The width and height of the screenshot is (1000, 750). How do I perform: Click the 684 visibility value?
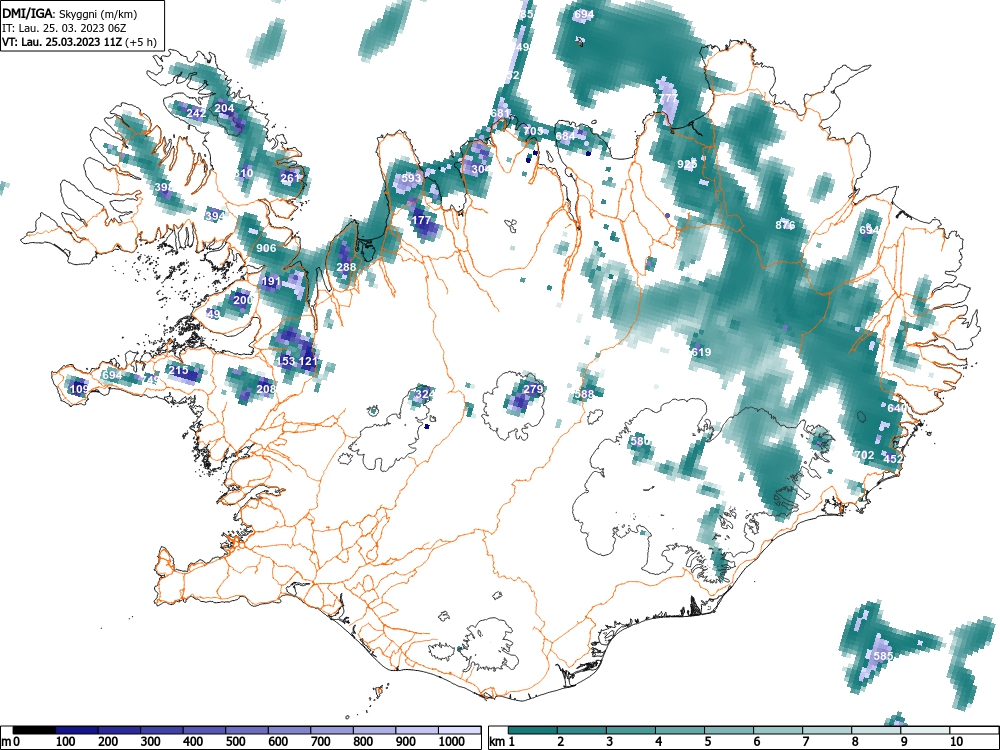(565, 136)
